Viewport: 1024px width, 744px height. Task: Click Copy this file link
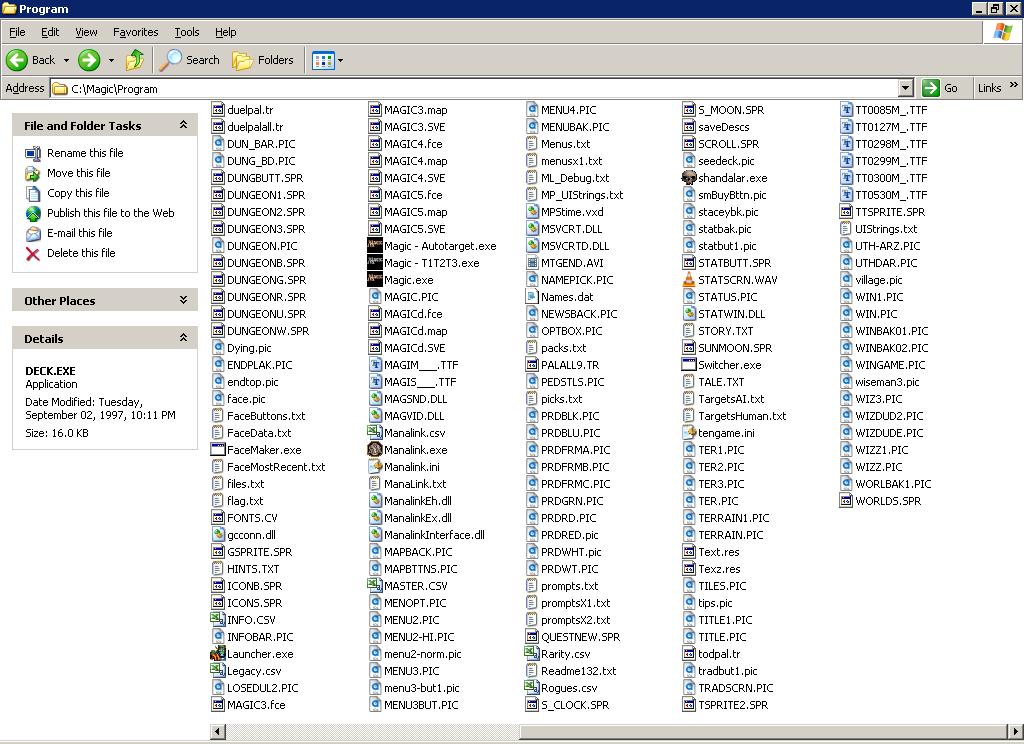tap(78, 193)
